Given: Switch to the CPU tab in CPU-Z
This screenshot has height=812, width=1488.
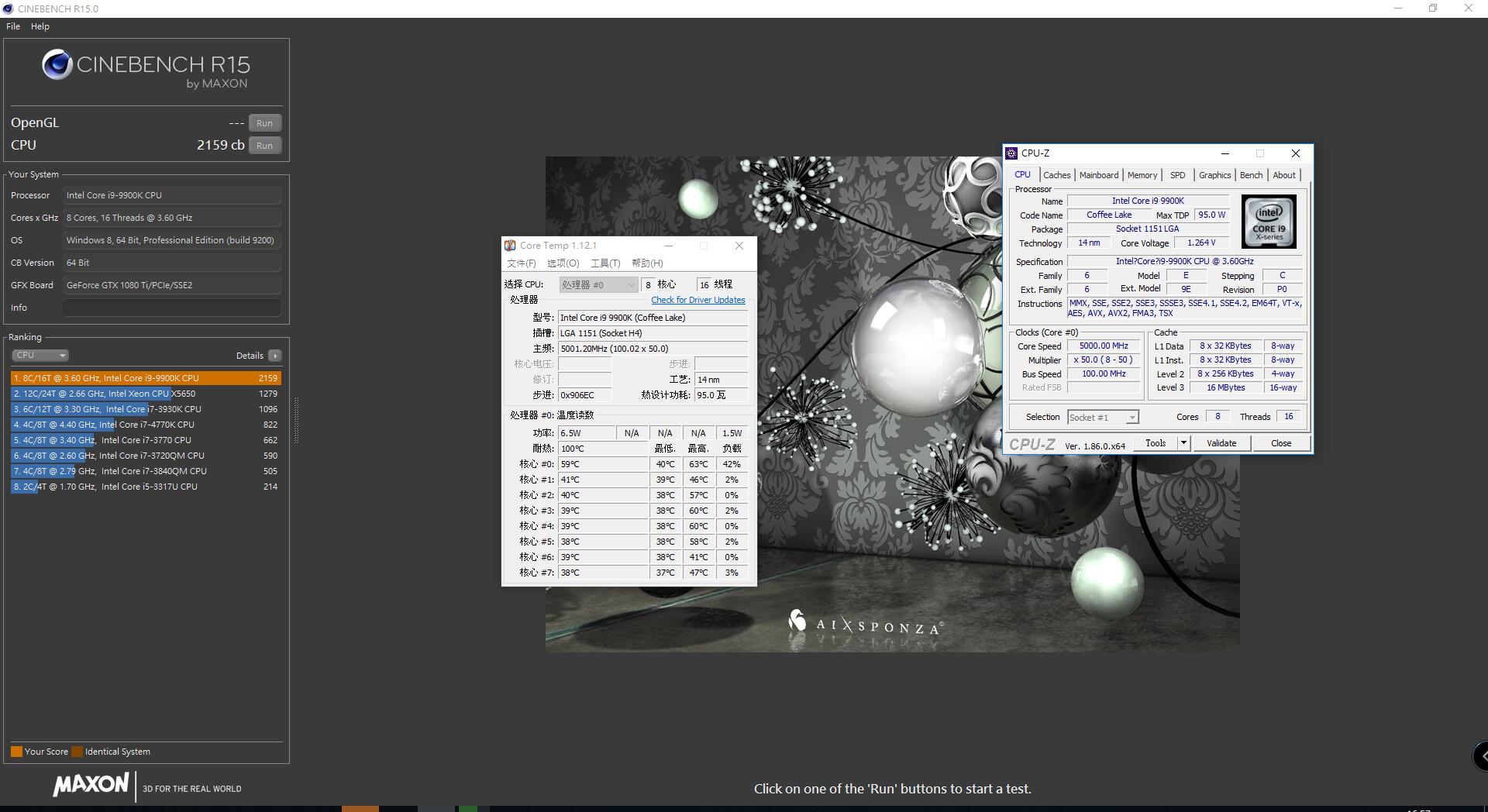Looking at the screenshot, I should click(x=1023, y=175).
